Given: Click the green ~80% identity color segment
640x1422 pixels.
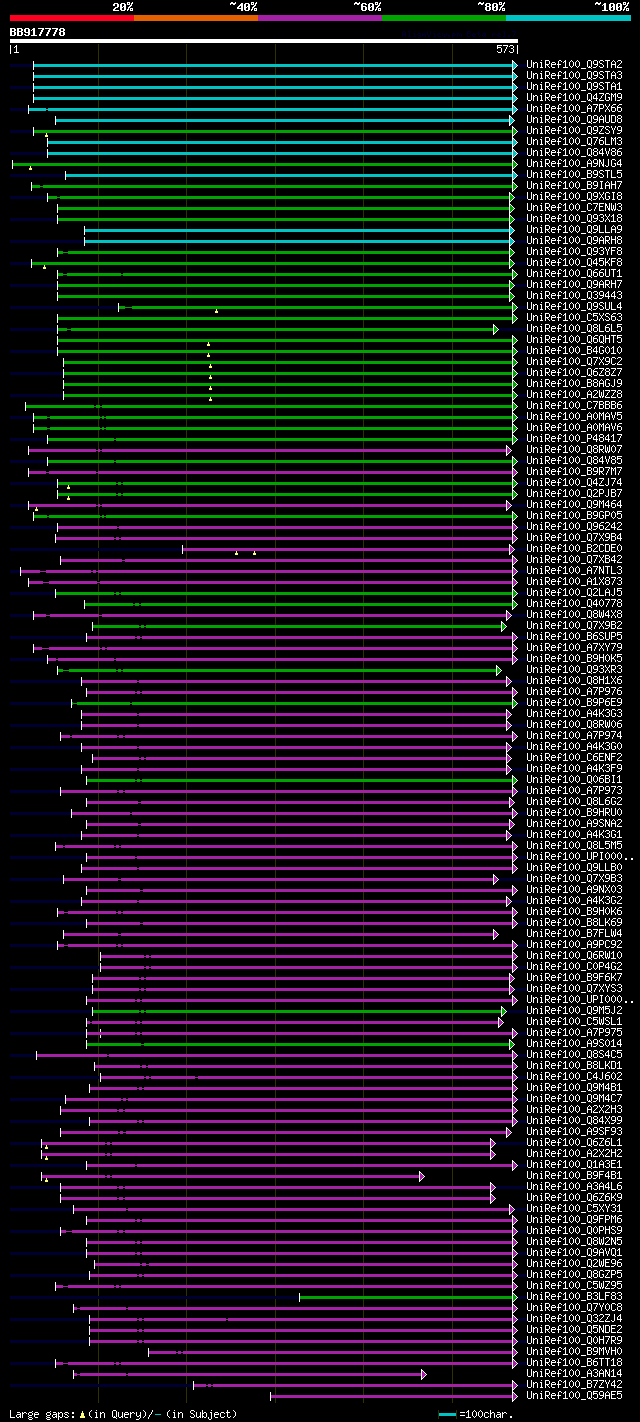Looking at the screenshot, I should [x=443, y=17].
